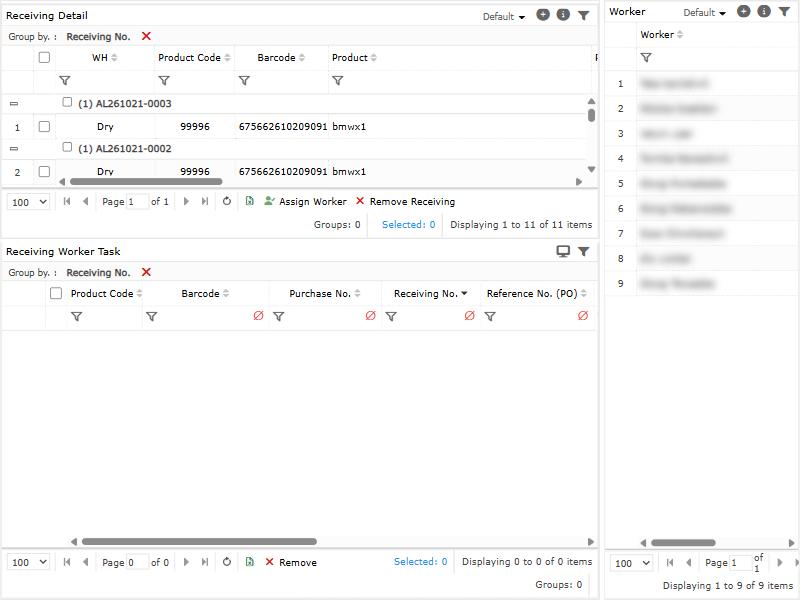The height and width of the screenshot is (600, 800).
Task: Click the Remove Receiving button
Action: click(405, 202)
